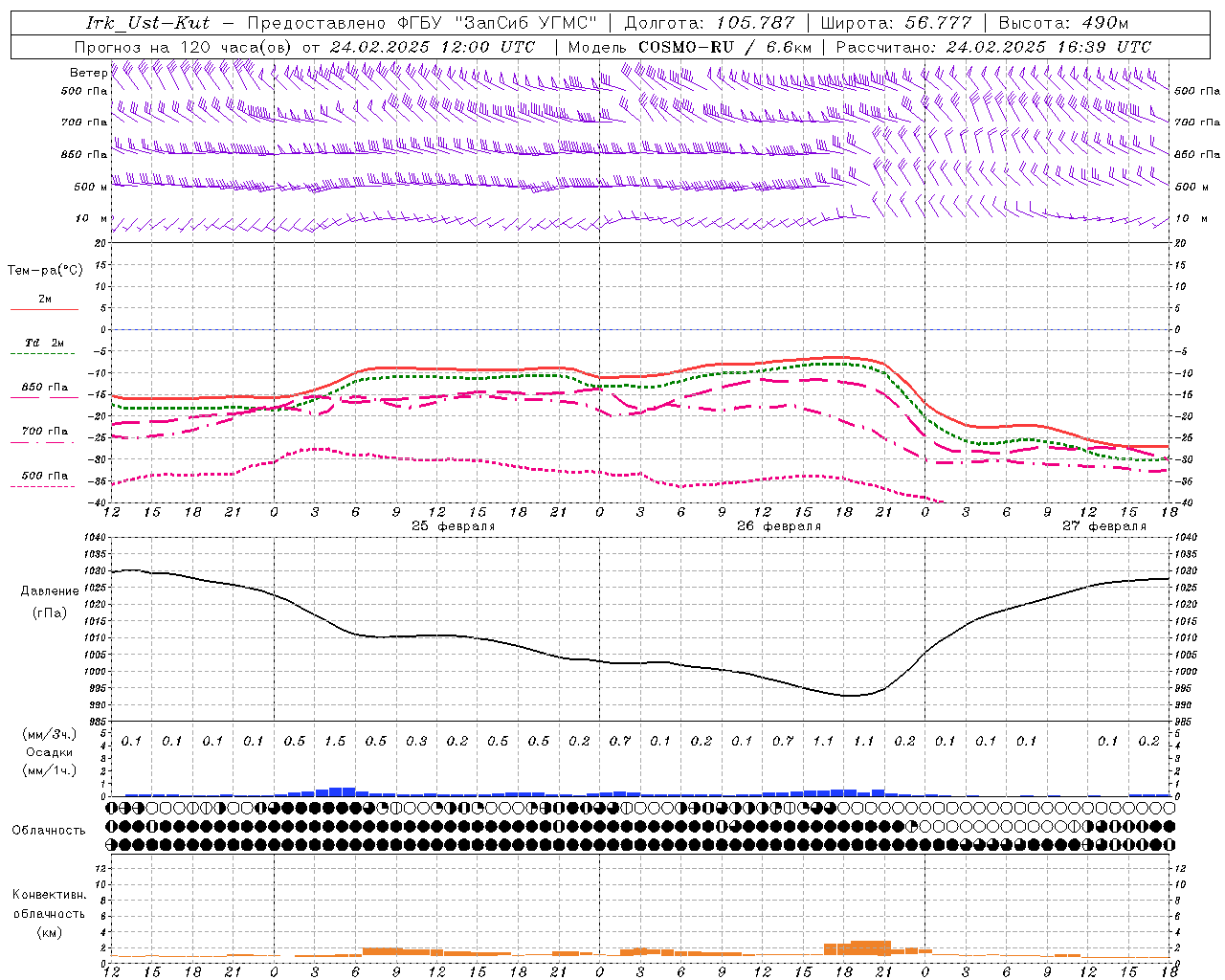Select the (гПа) pressure unit label
Image resolution: width=1225 pixels, height=980 pixels.
pyautogui.click(x=50, y=612)
